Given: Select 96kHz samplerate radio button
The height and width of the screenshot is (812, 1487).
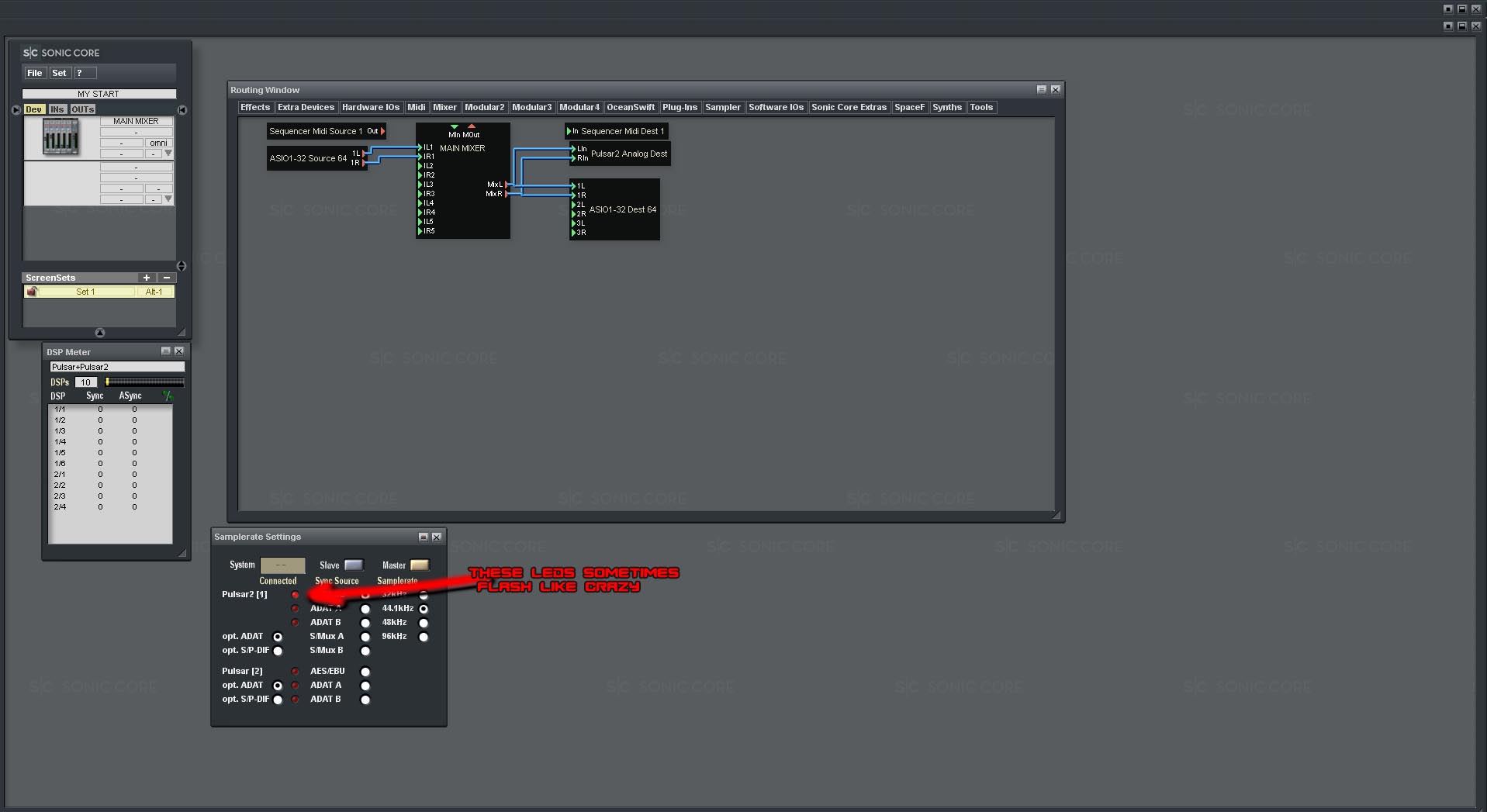Looking at the screenshot, I should pos(424,637).
